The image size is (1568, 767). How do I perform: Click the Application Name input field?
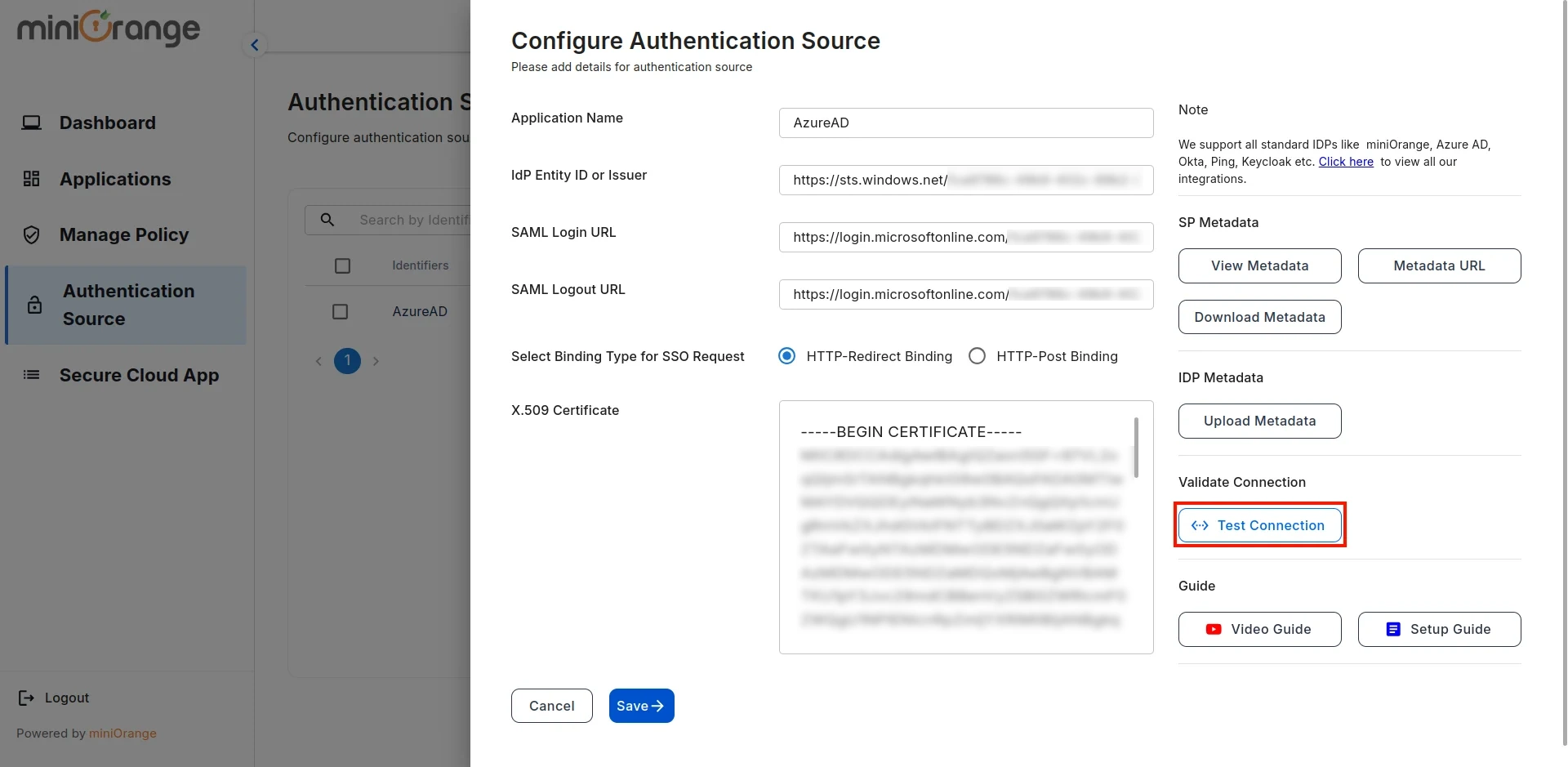[x=965, y=123]
